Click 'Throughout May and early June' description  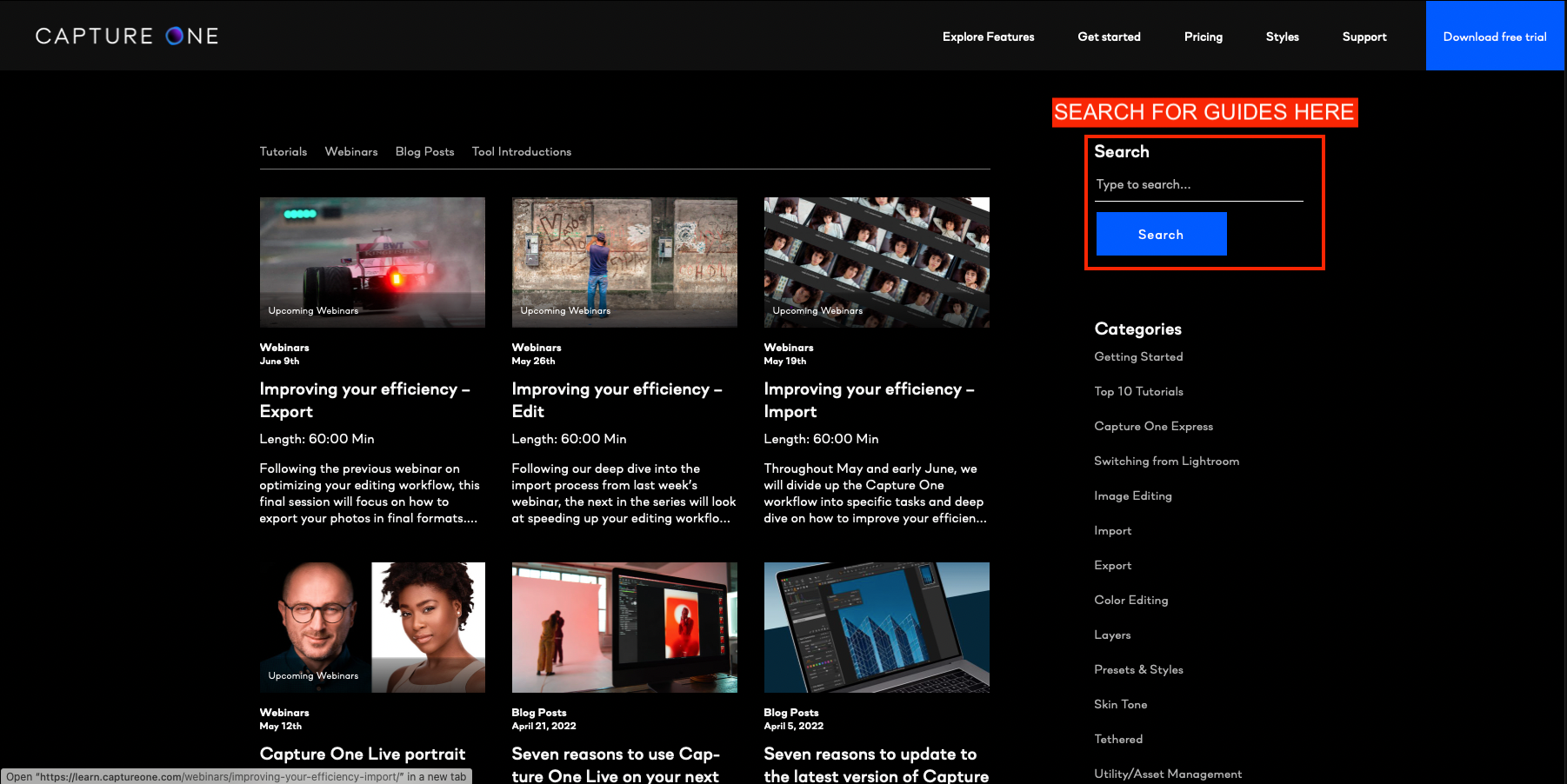point(875,493)
